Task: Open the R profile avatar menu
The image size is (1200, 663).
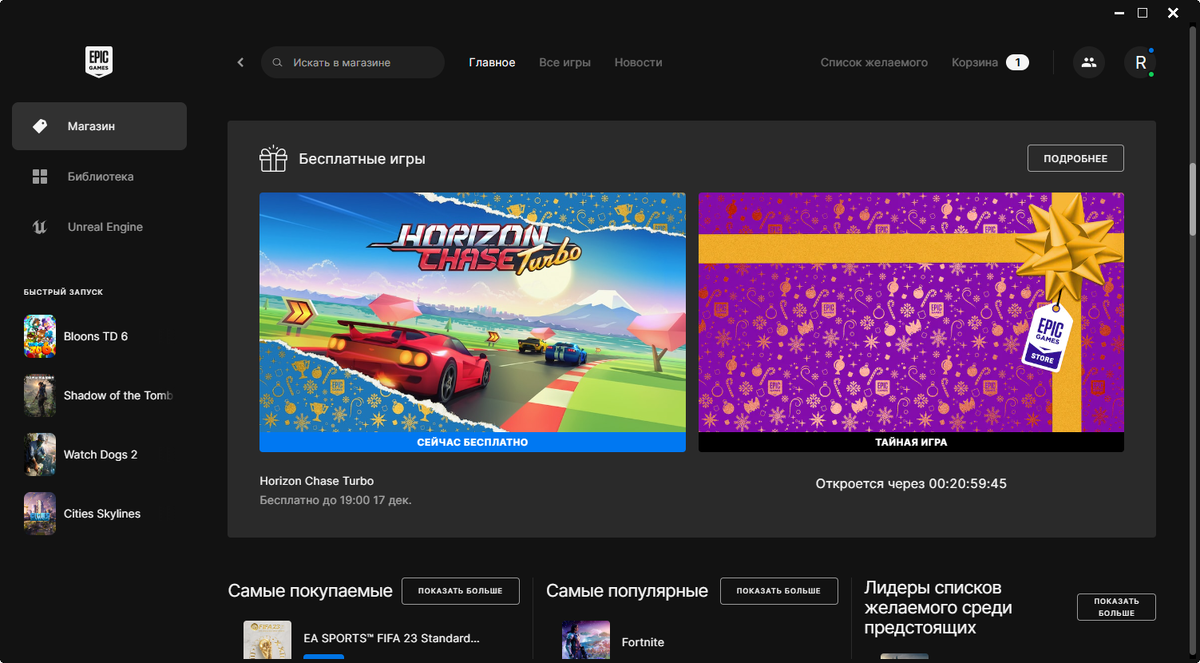Action: click(1140, 62)
